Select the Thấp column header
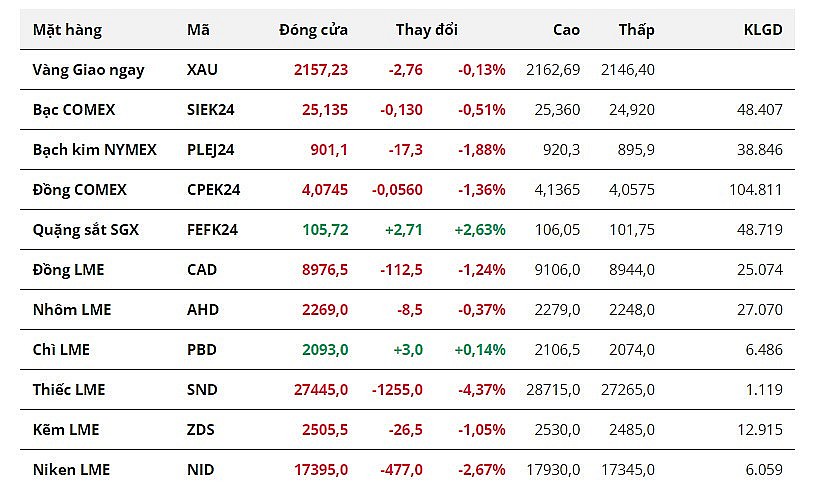824x487 pixels. (x=636, y=29)
